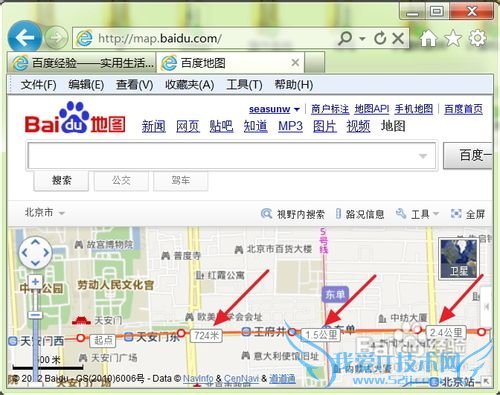Open the 知道 navigation link
This screenshot has width=500, height=395.
coord(255,126)
